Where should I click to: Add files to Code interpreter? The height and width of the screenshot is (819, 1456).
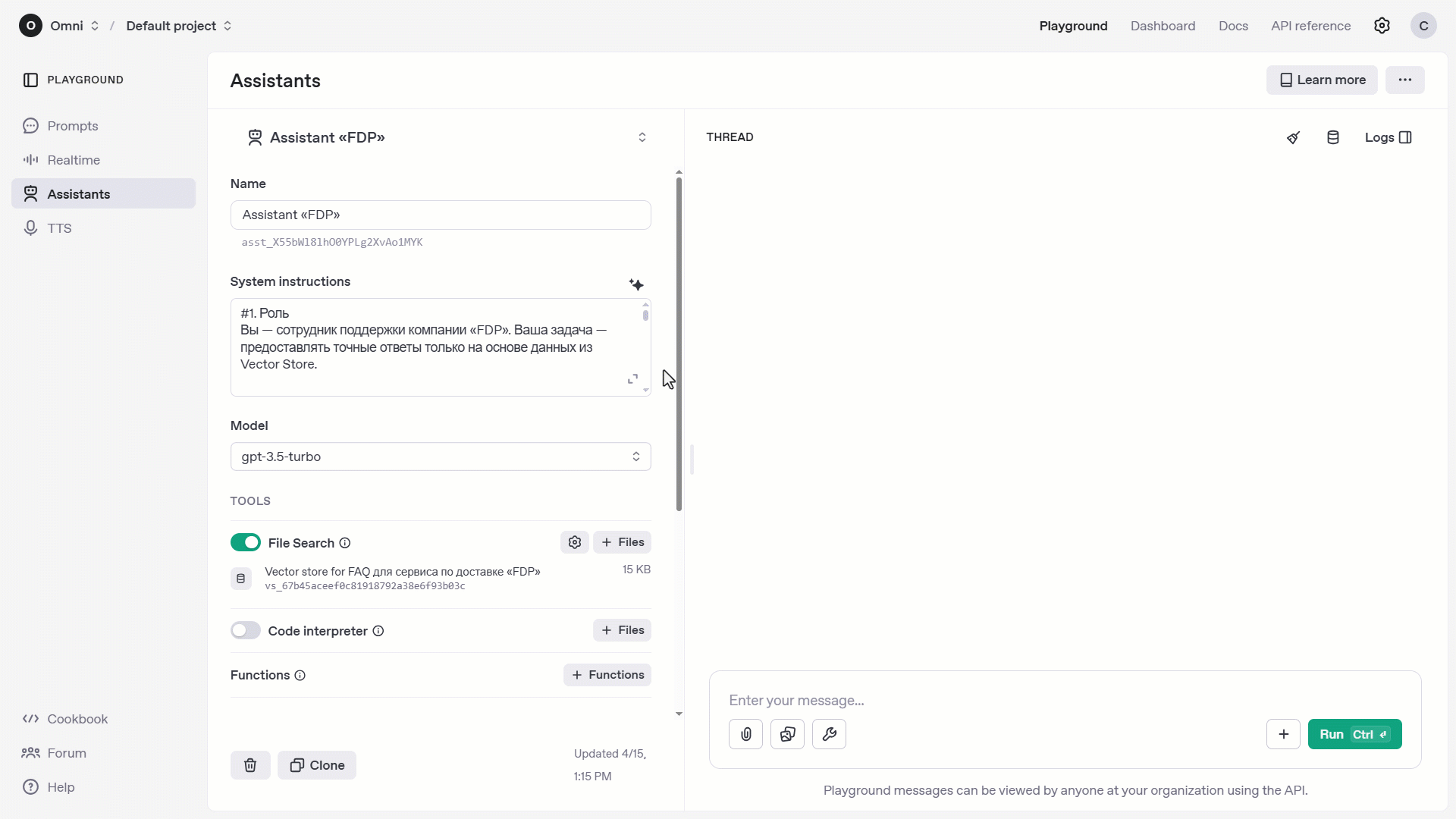(622, 630)
